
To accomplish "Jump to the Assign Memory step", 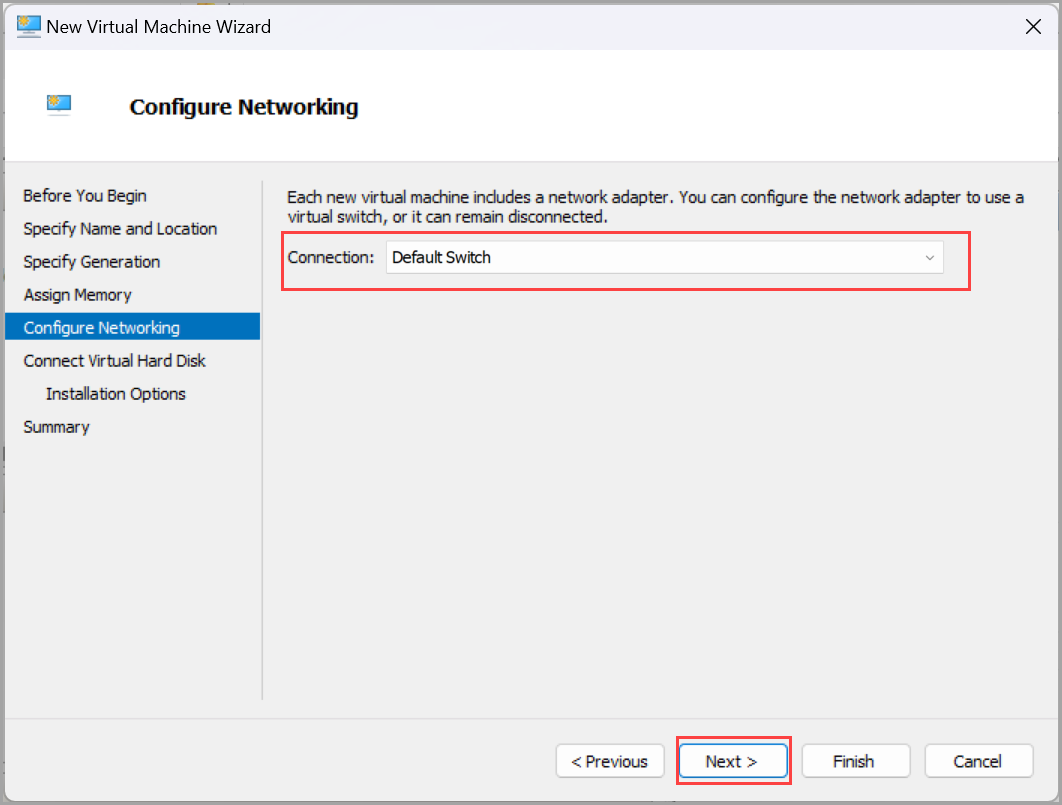I will click(77, 295).
